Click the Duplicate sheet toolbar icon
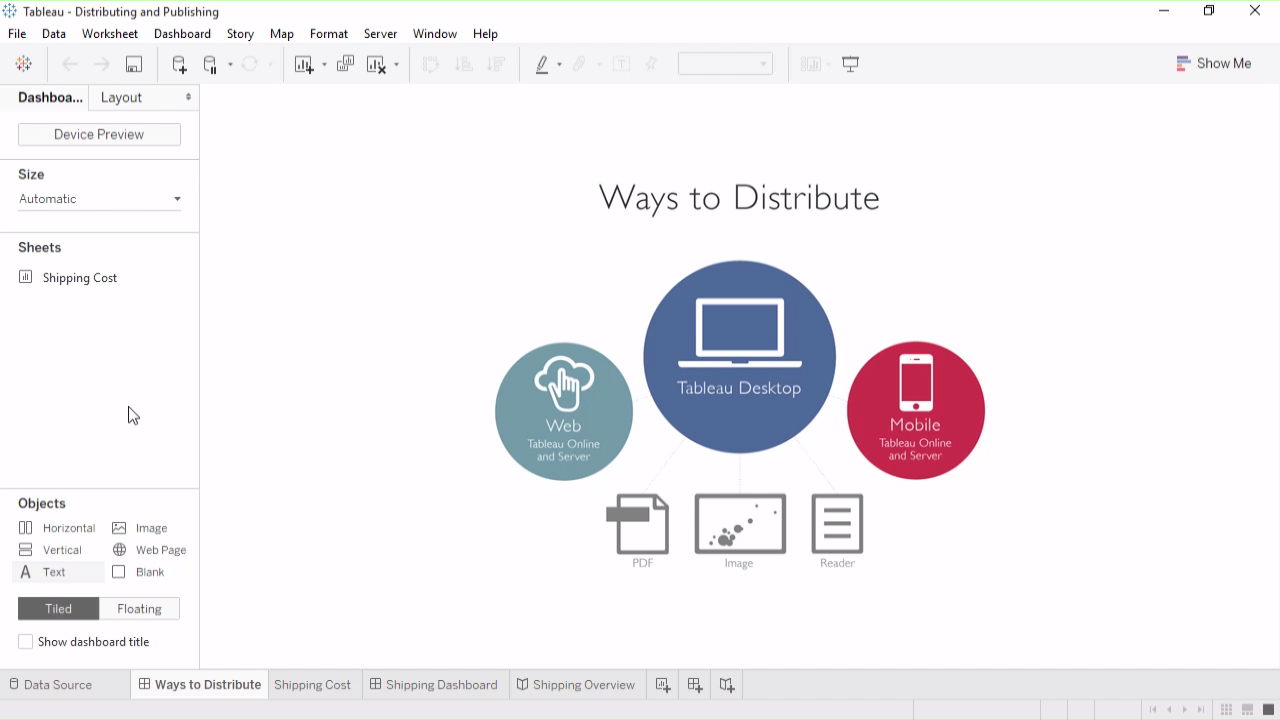The height and width of the screenshot is (720, 1280). (x=345, y=64)
